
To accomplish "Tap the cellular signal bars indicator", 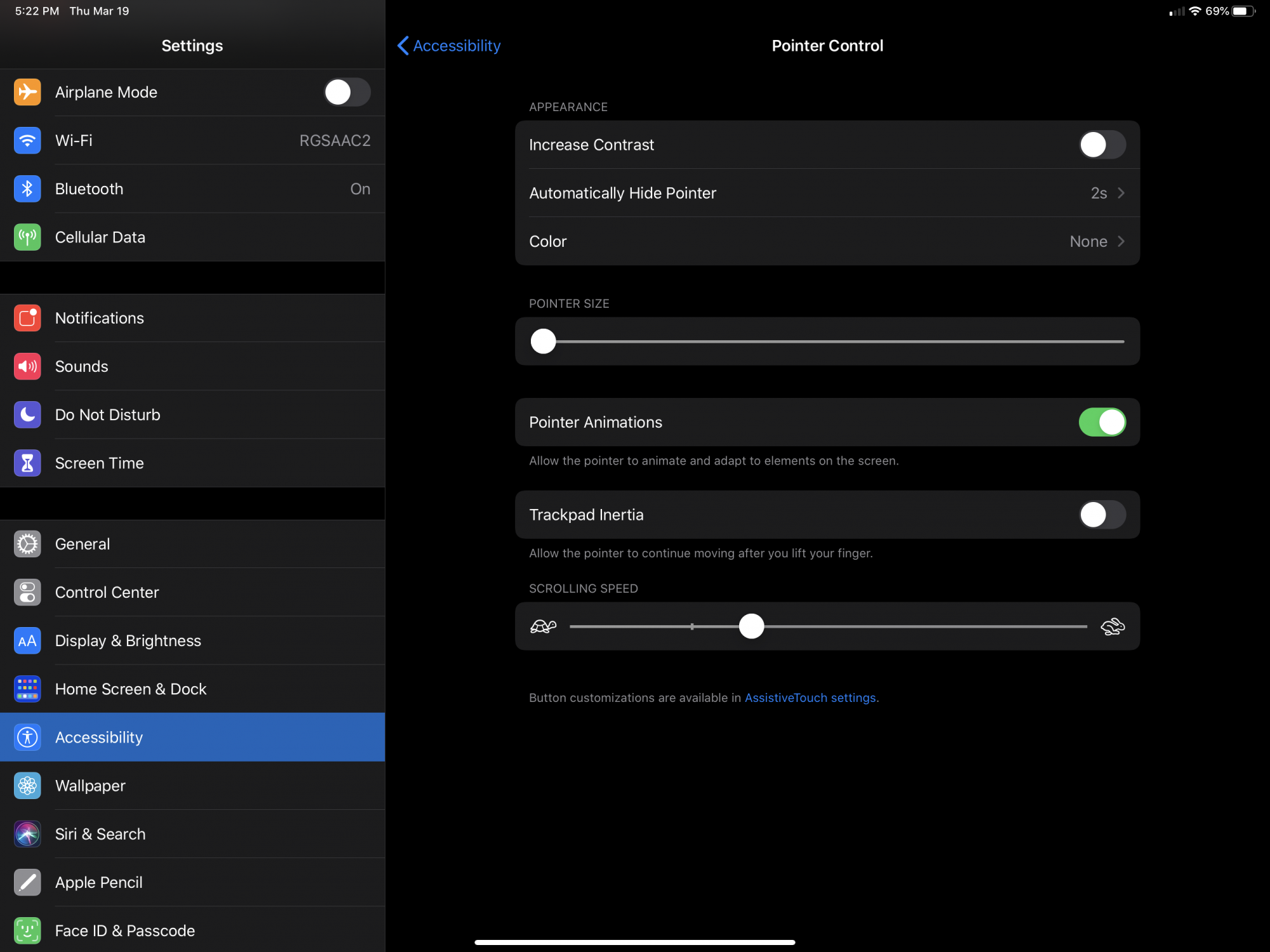I will (1177, 11).
